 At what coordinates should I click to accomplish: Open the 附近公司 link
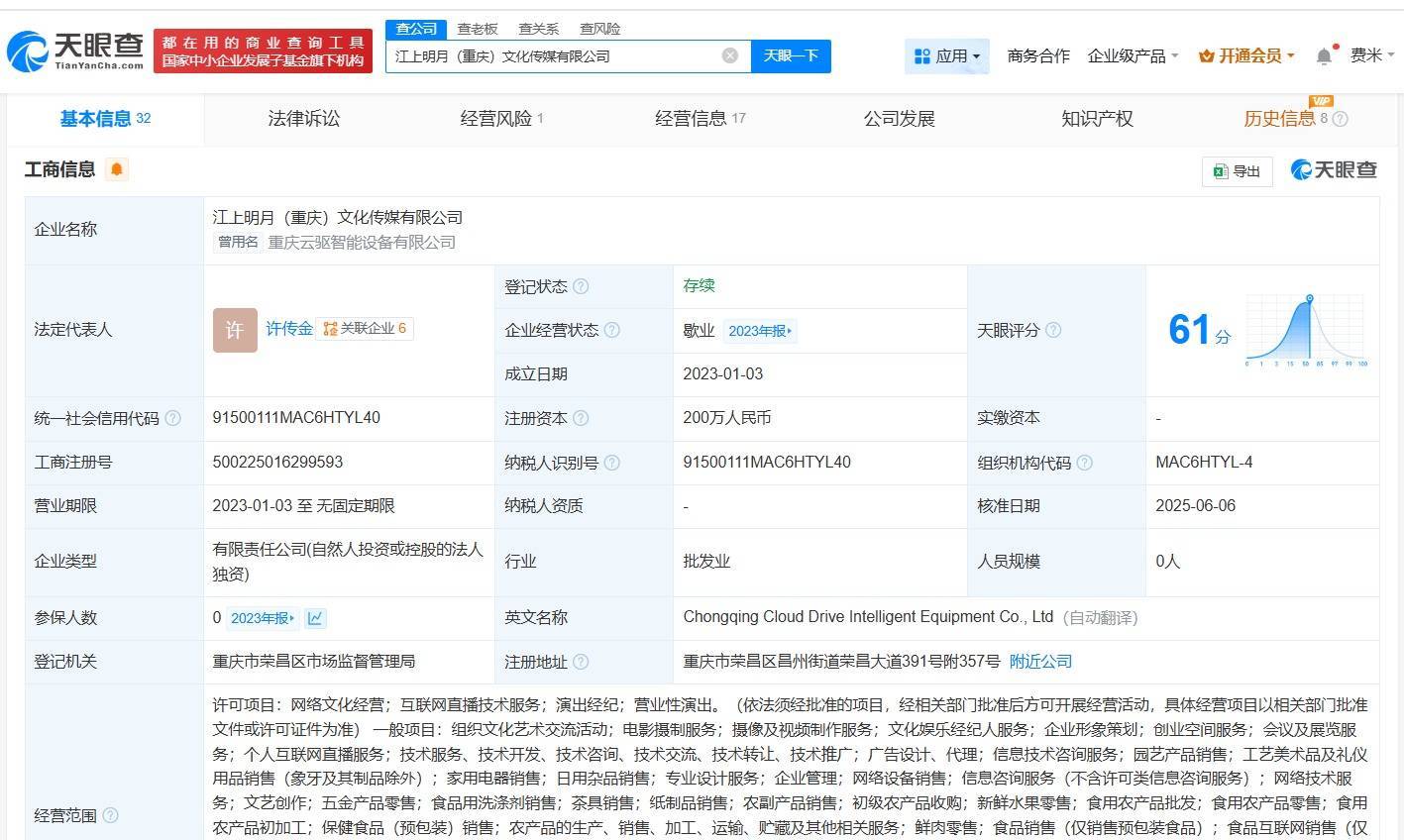(1040, 662)
